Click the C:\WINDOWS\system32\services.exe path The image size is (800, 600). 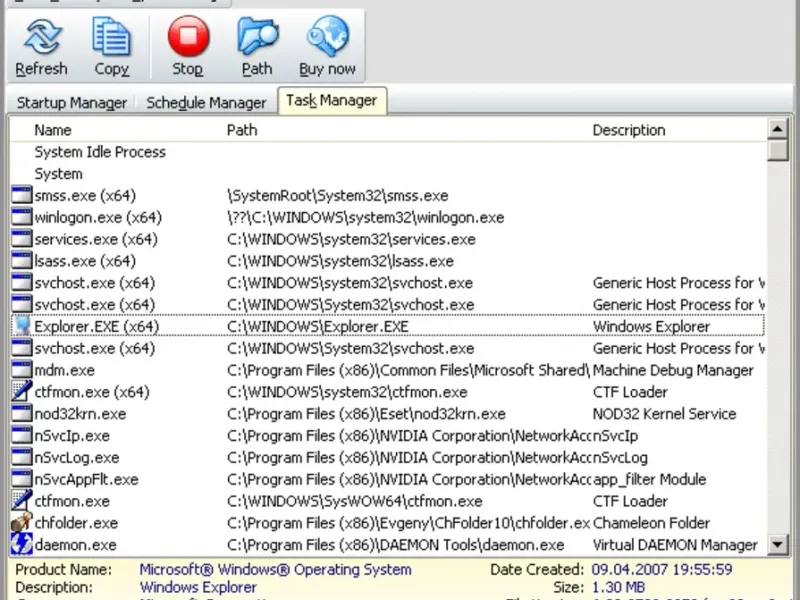point(351,239)
